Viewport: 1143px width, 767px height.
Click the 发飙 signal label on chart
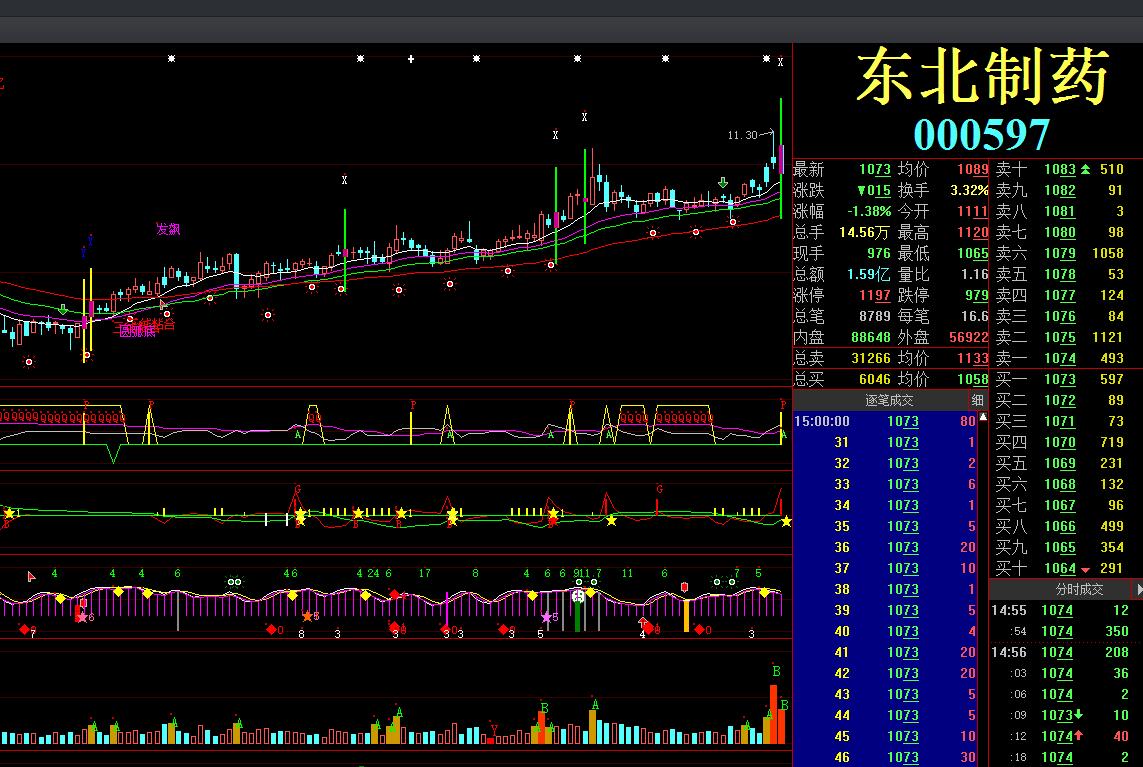pyautogui.click(x=168, y=229)
